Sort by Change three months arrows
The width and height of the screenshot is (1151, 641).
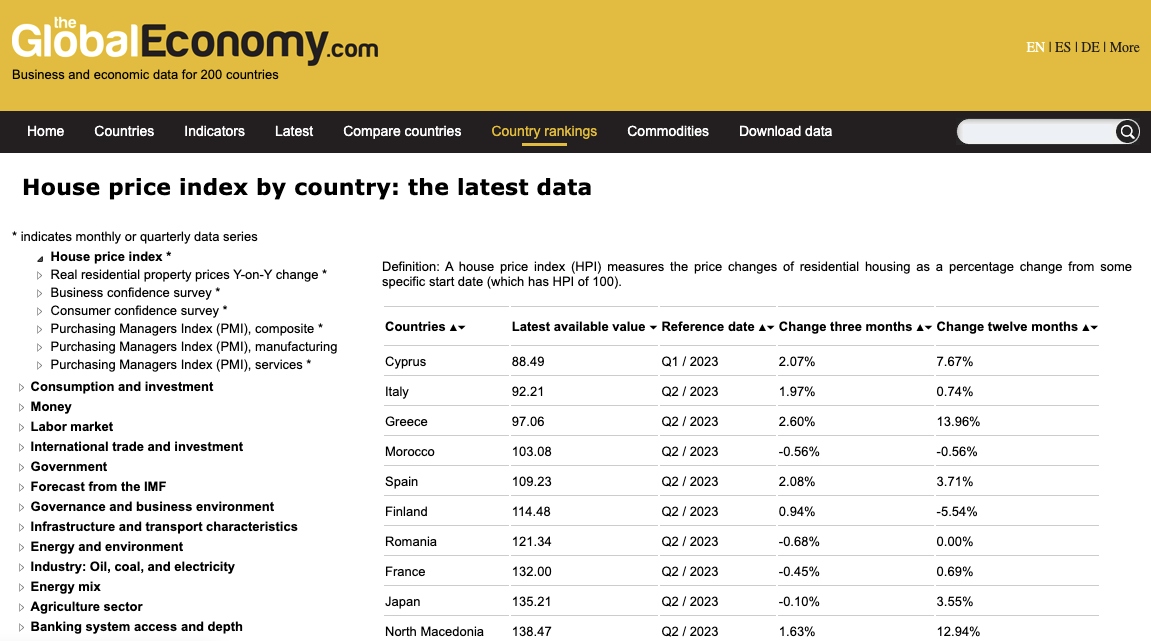pyautogui.click(x=924, y=328)
